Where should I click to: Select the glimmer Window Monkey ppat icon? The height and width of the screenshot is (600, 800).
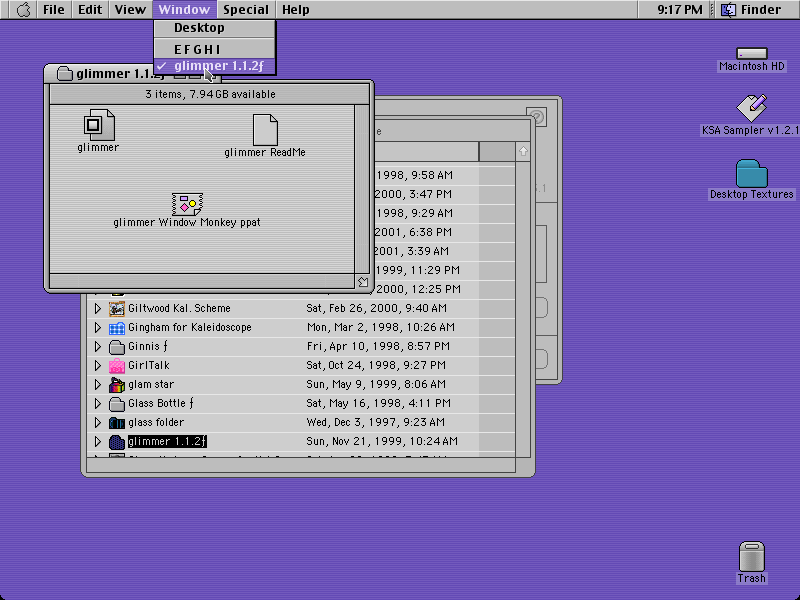[x=187, y=204]
